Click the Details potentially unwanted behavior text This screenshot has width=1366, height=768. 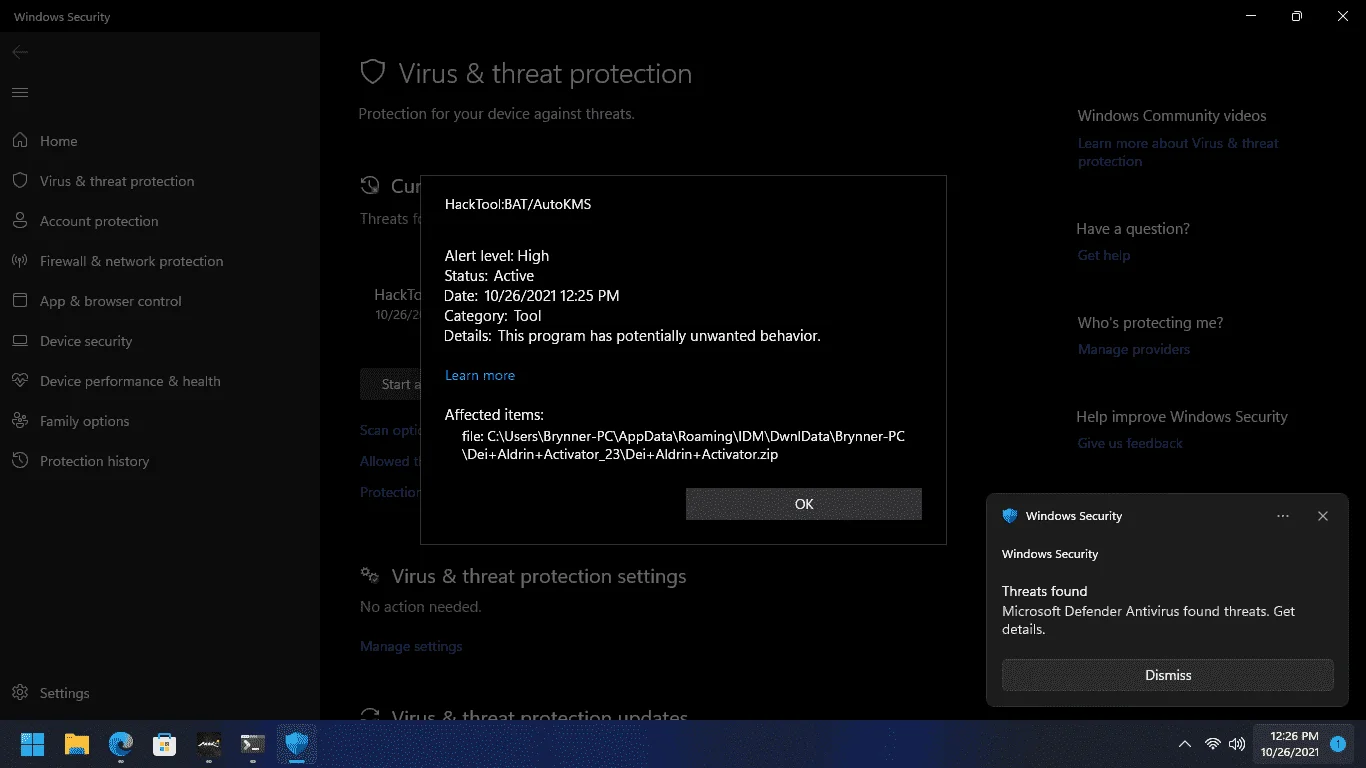tap(633, 336)
